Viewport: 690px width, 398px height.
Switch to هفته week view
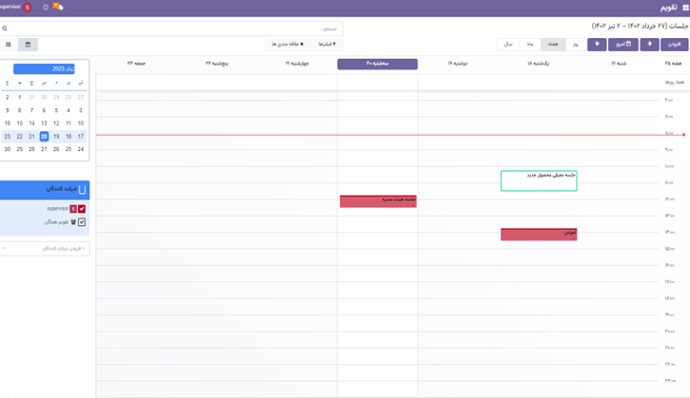pyautogui.click(x=553, y=44)
